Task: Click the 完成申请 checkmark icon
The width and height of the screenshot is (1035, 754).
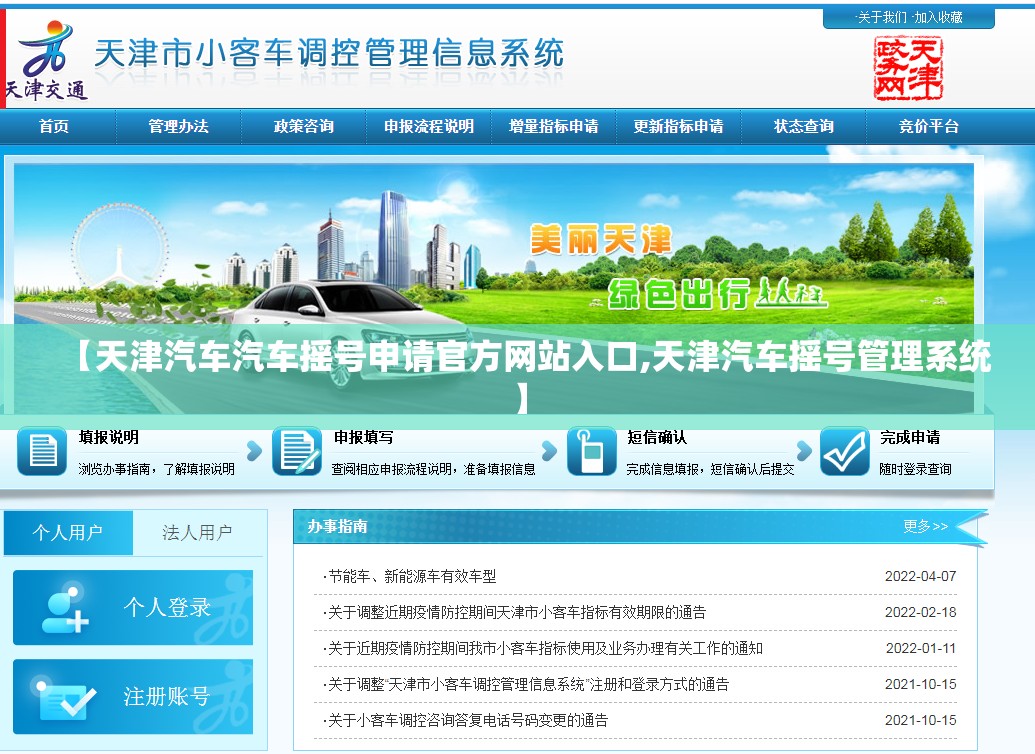Action: [845, 452]
